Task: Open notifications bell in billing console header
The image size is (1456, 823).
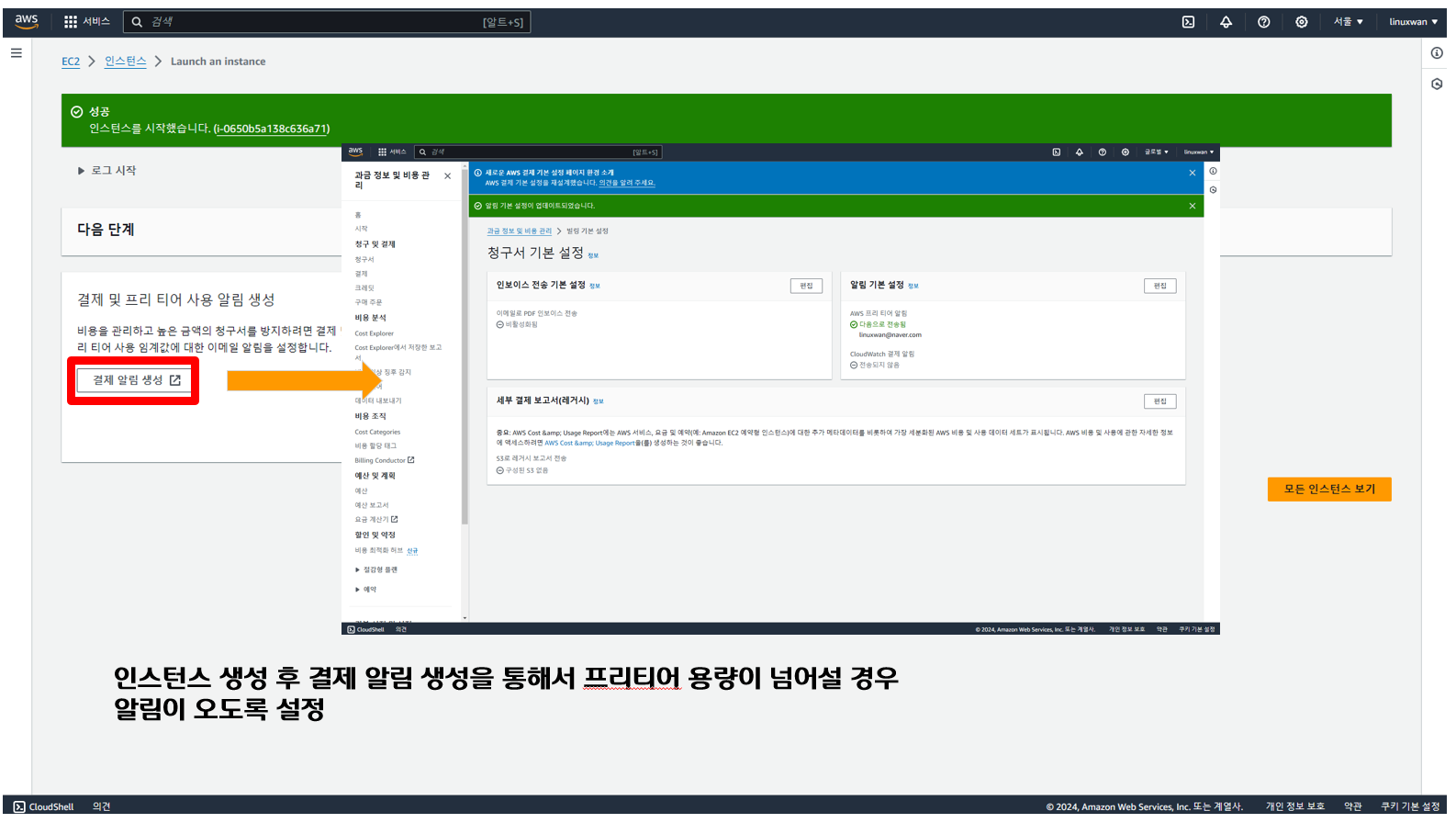Action: point(1080,152)
